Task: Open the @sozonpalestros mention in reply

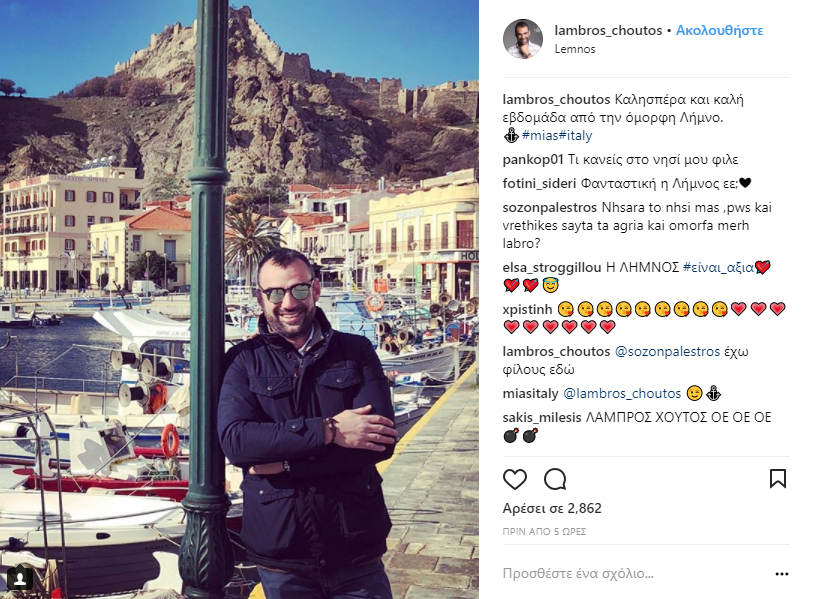Action: [x=667, y=351]
